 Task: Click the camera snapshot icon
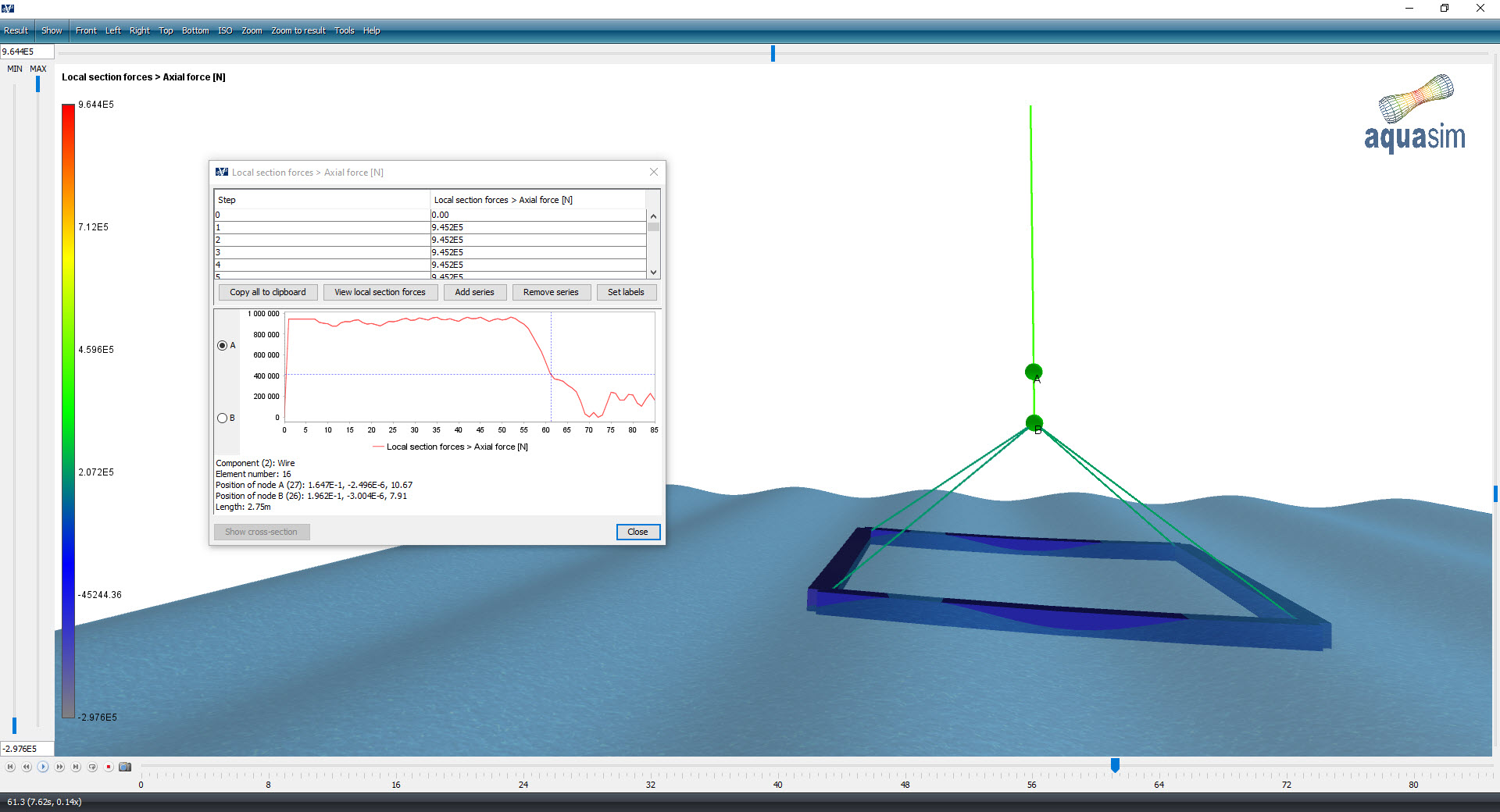pos(125,767)
